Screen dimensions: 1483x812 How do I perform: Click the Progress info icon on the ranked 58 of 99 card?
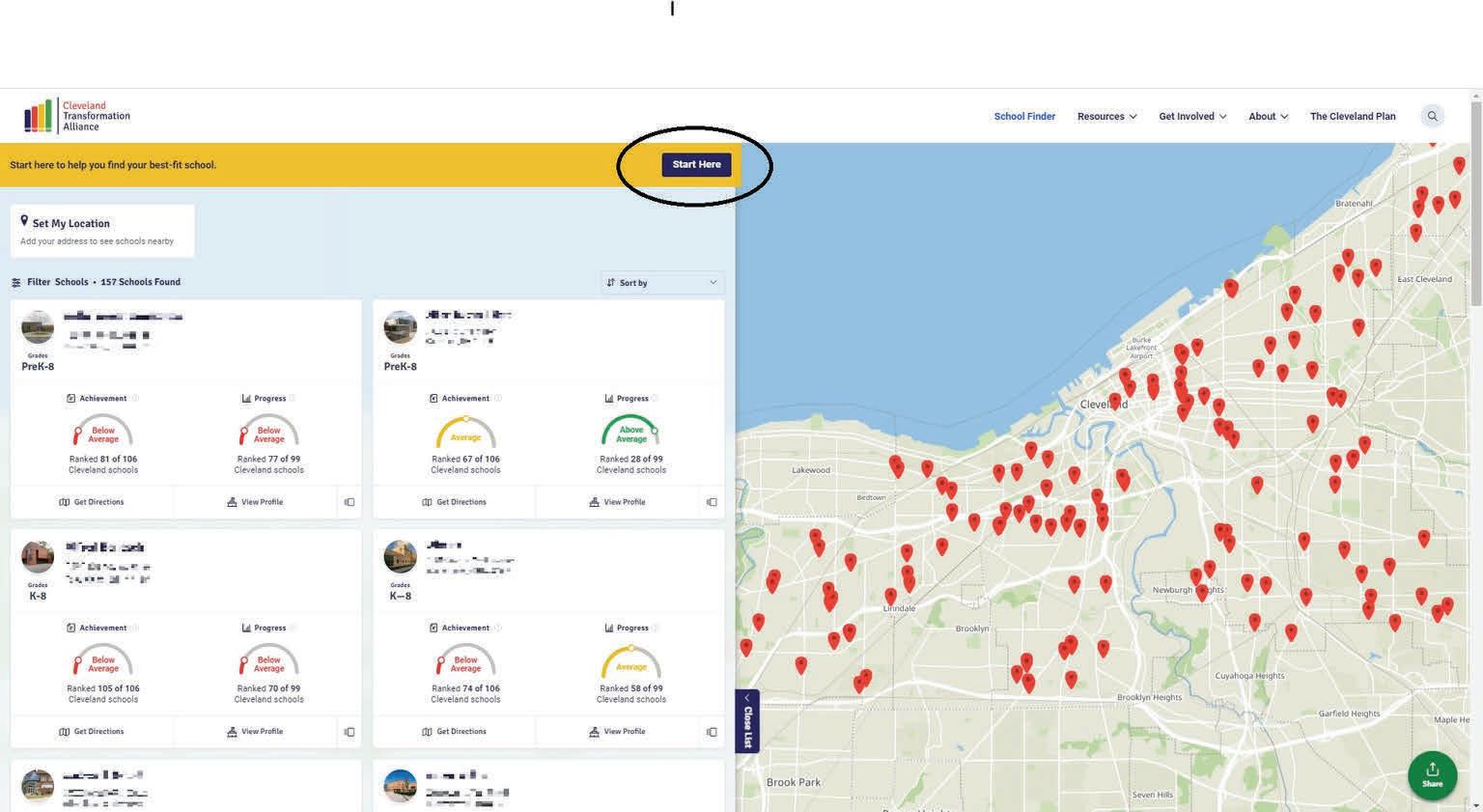(655, 629)
